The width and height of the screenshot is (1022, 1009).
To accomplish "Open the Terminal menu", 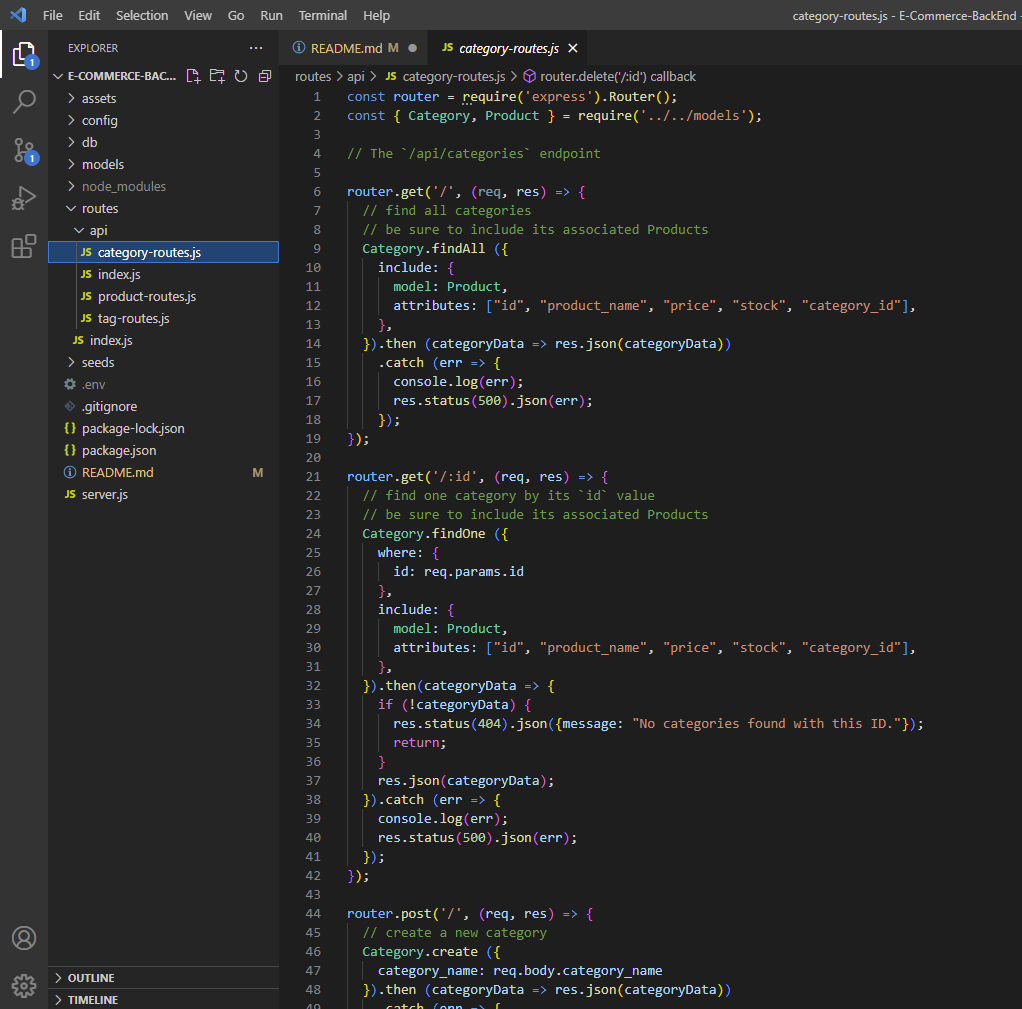I will coord(322,15).
